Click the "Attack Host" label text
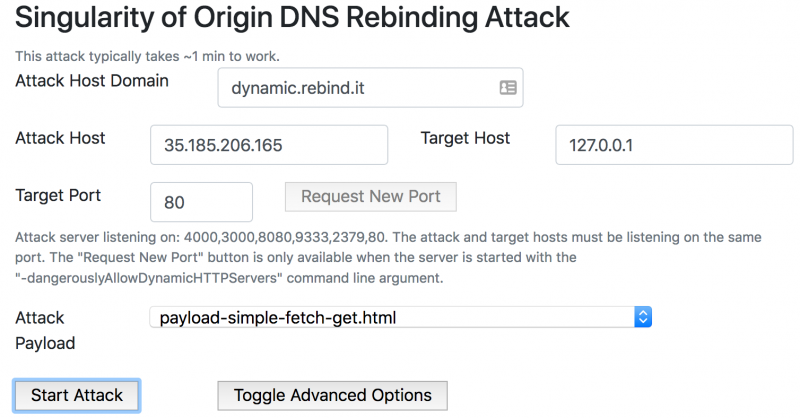800x418 pixels. click(x=60, y=138)
